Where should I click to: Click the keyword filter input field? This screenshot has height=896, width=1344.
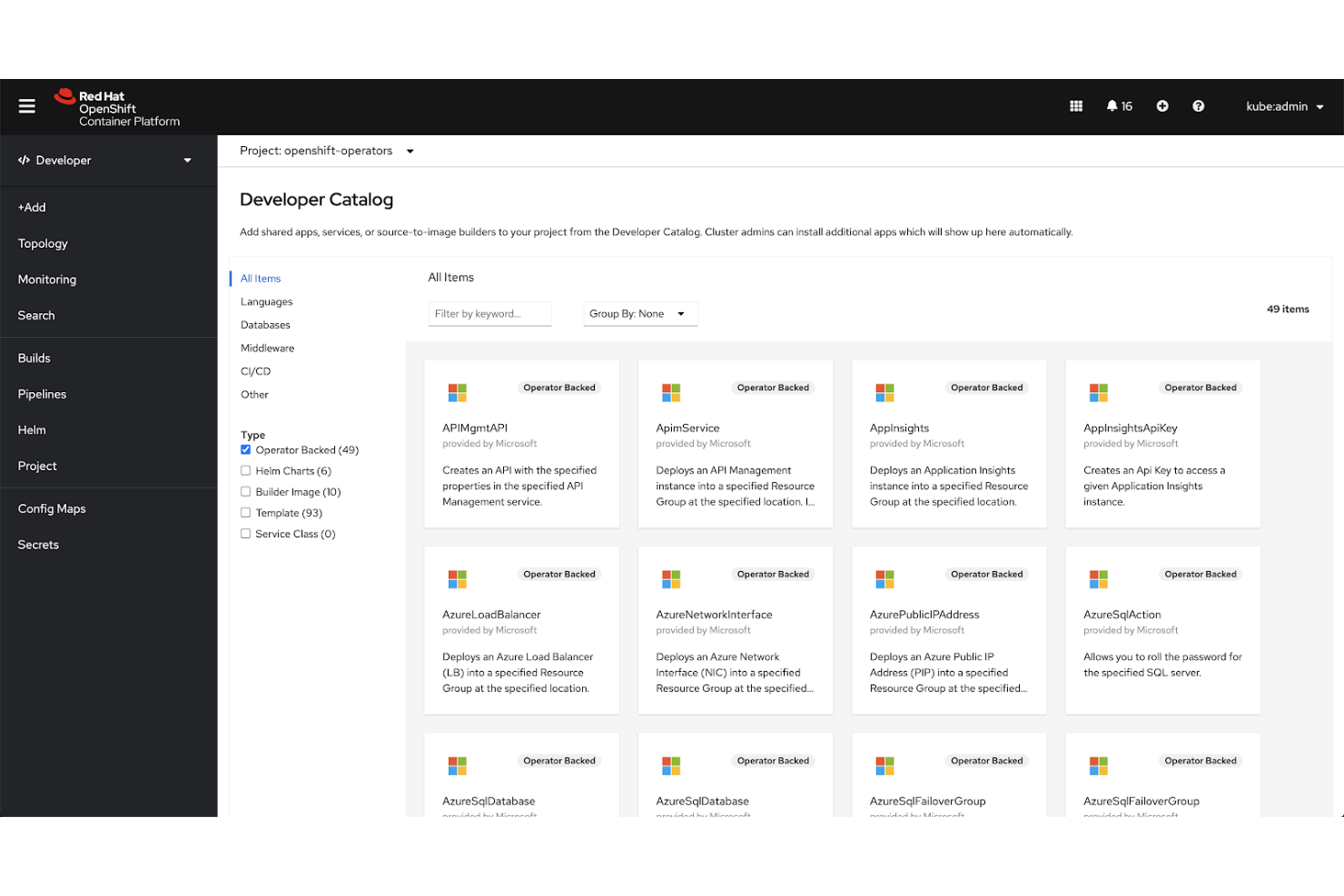(489, 313)
